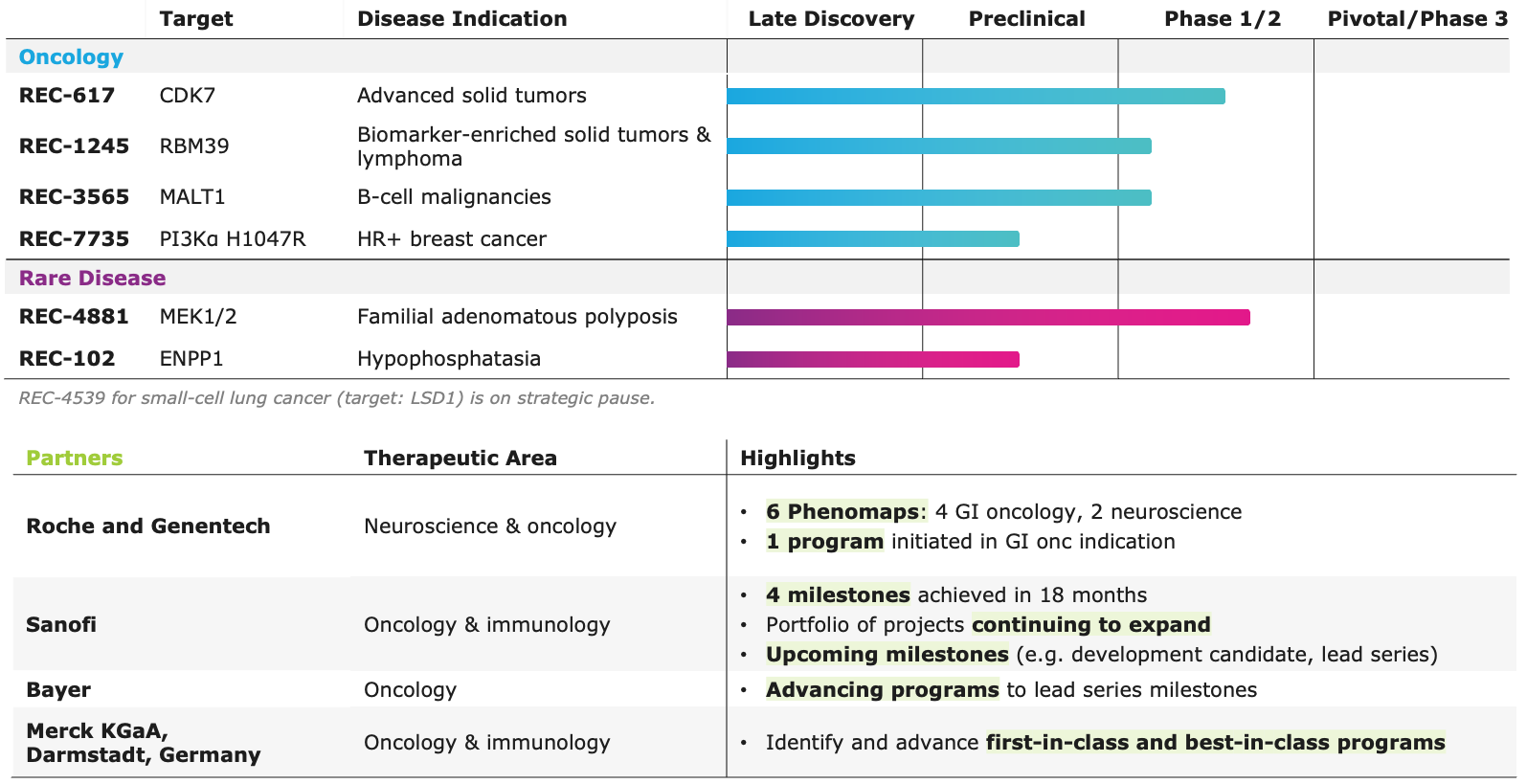Select the REC-102 program label
Image resolution: width=1527 pixels, height=784 pixels.
tap(67, 359)
